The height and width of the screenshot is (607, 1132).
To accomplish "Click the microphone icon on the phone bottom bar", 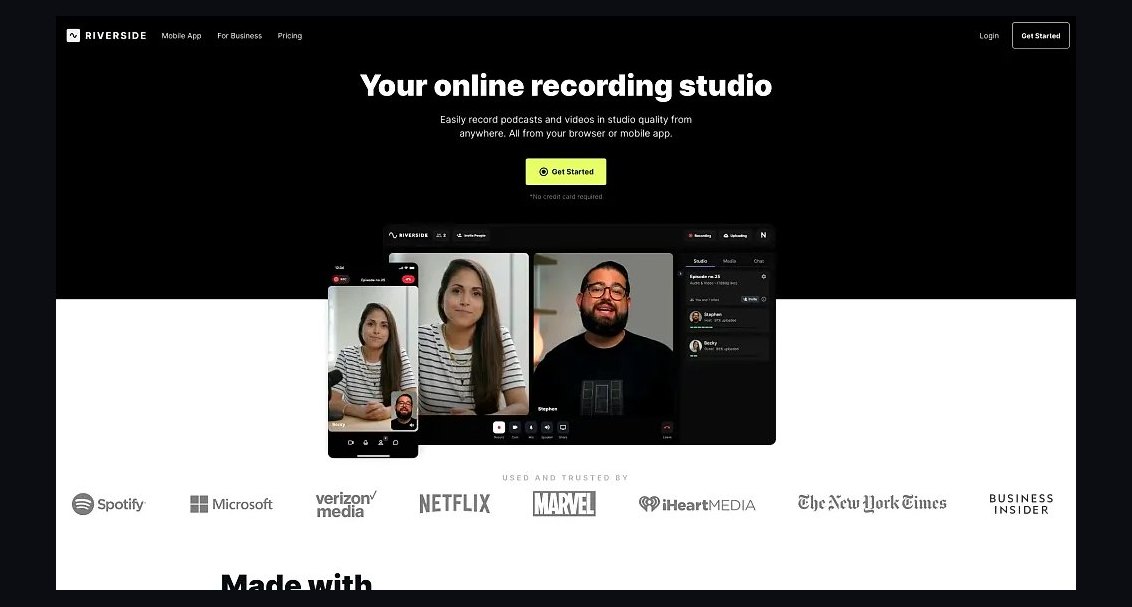I will click(365, 442).
